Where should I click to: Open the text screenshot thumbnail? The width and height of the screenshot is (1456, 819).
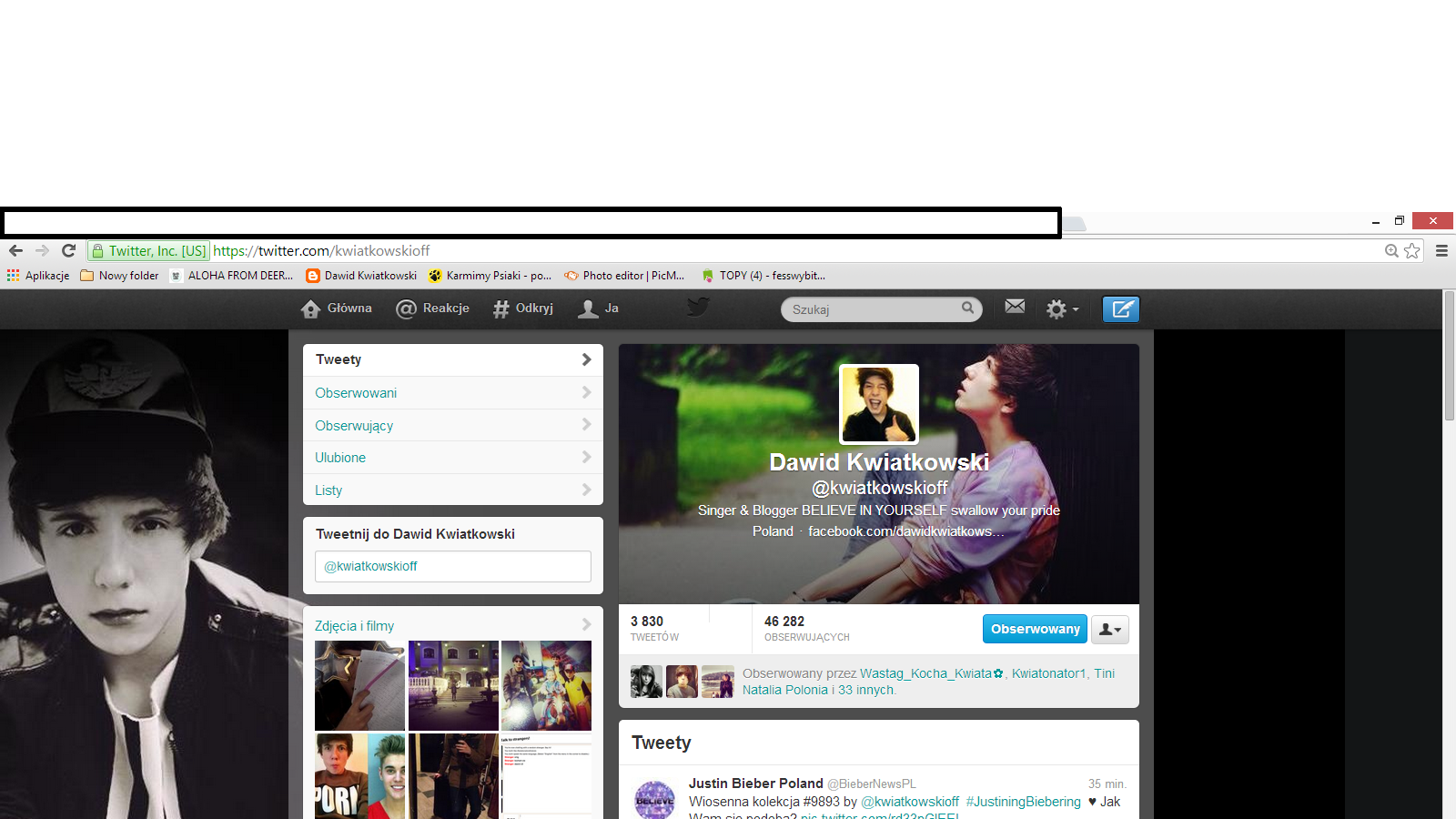point(546,776)
